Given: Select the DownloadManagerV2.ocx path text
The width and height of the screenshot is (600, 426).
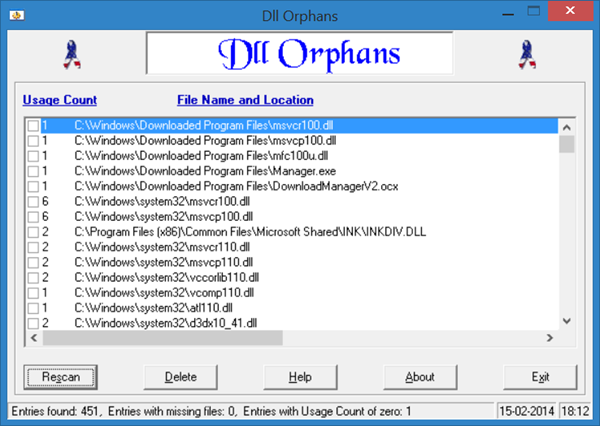Looking at the screenshot, I should [x=236, y=186].
